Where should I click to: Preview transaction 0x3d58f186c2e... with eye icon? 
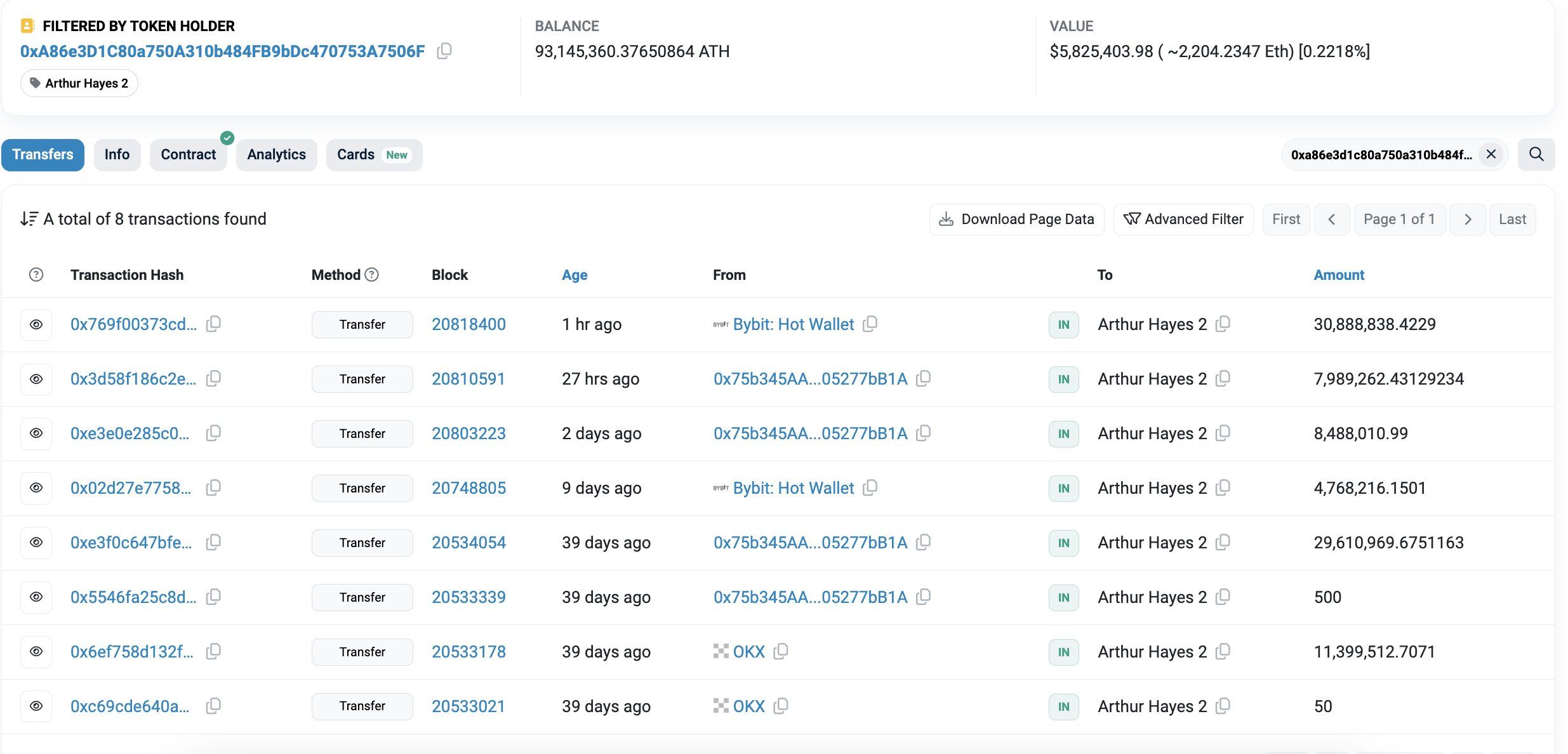point(36,379)
